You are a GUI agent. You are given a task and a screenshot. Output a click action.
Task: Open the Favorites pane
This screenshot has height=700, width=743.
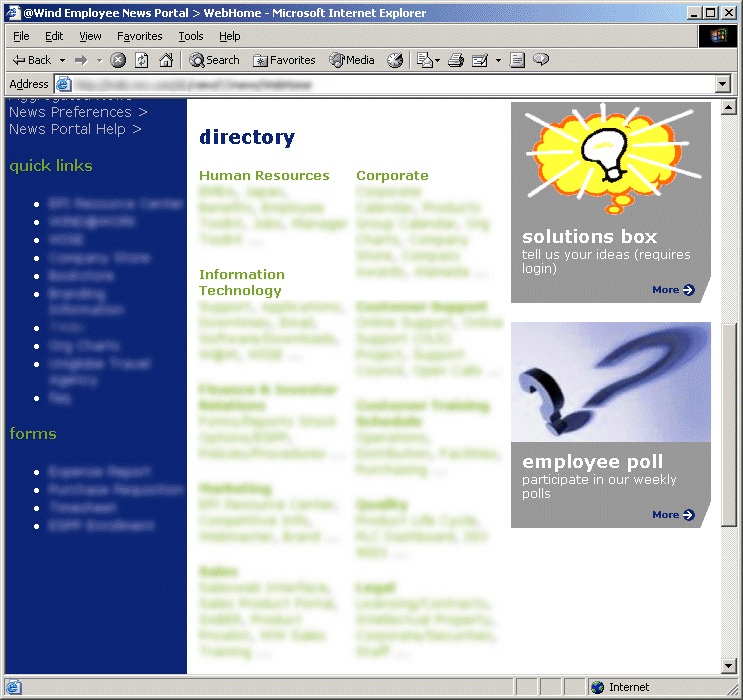pyautogui.click(x=284, y=60)
